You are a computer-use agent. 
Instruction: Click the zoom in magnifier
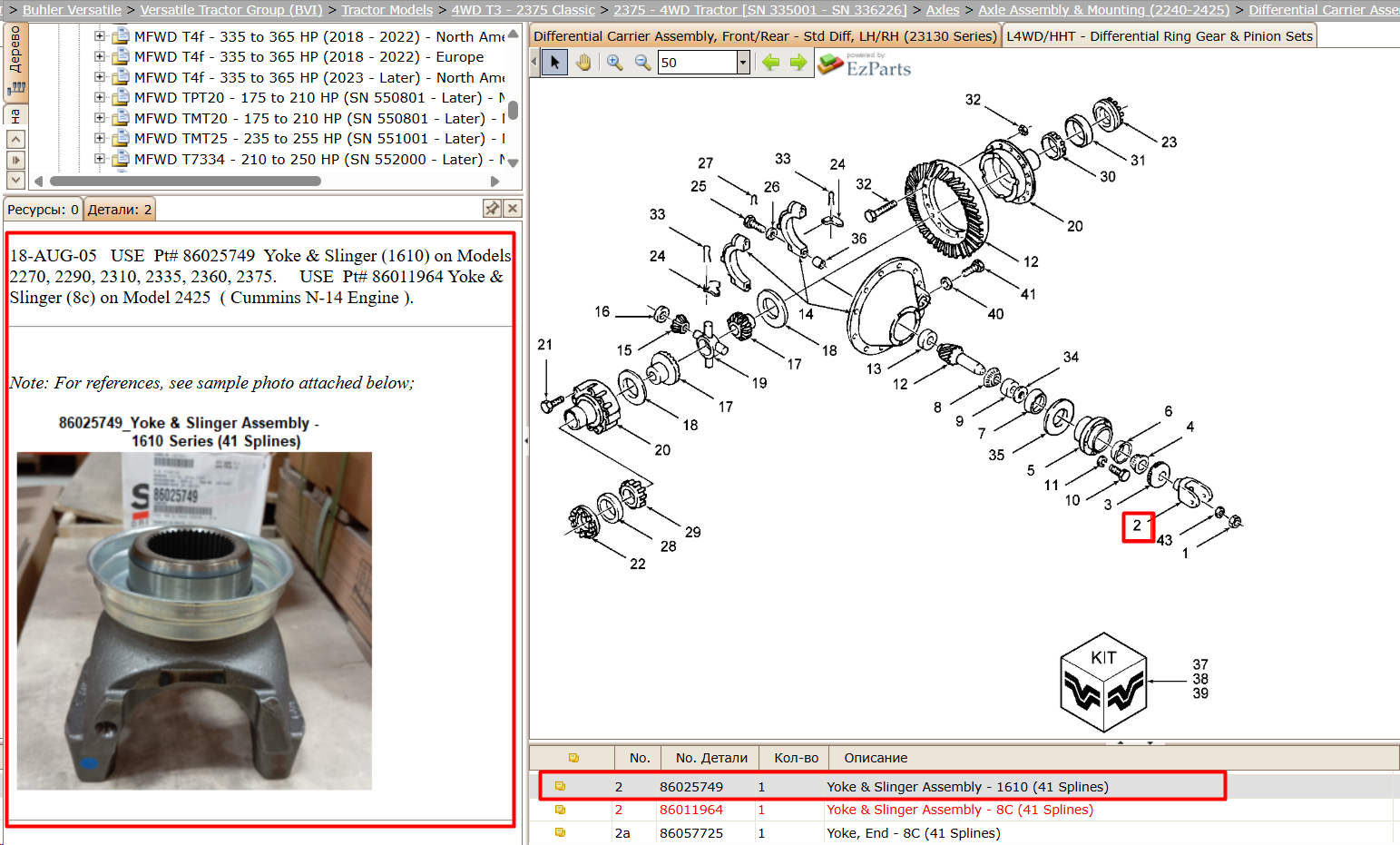614,63
